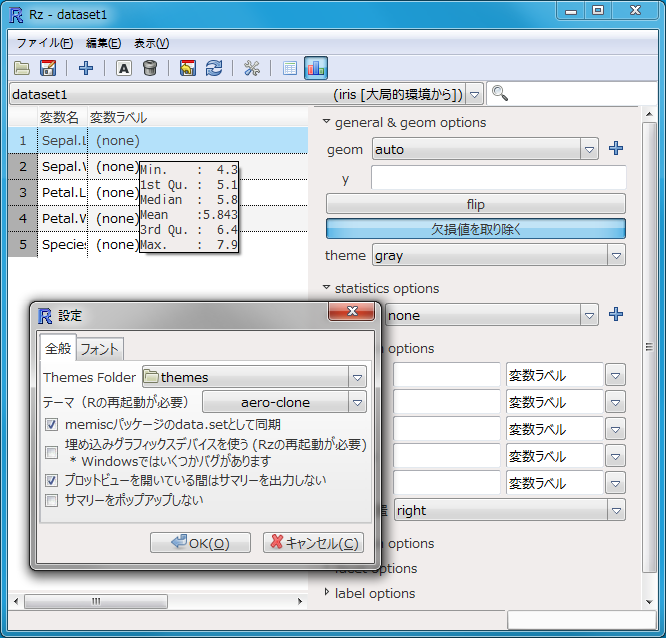Select the 全般 tab

(x=58, y=348)
